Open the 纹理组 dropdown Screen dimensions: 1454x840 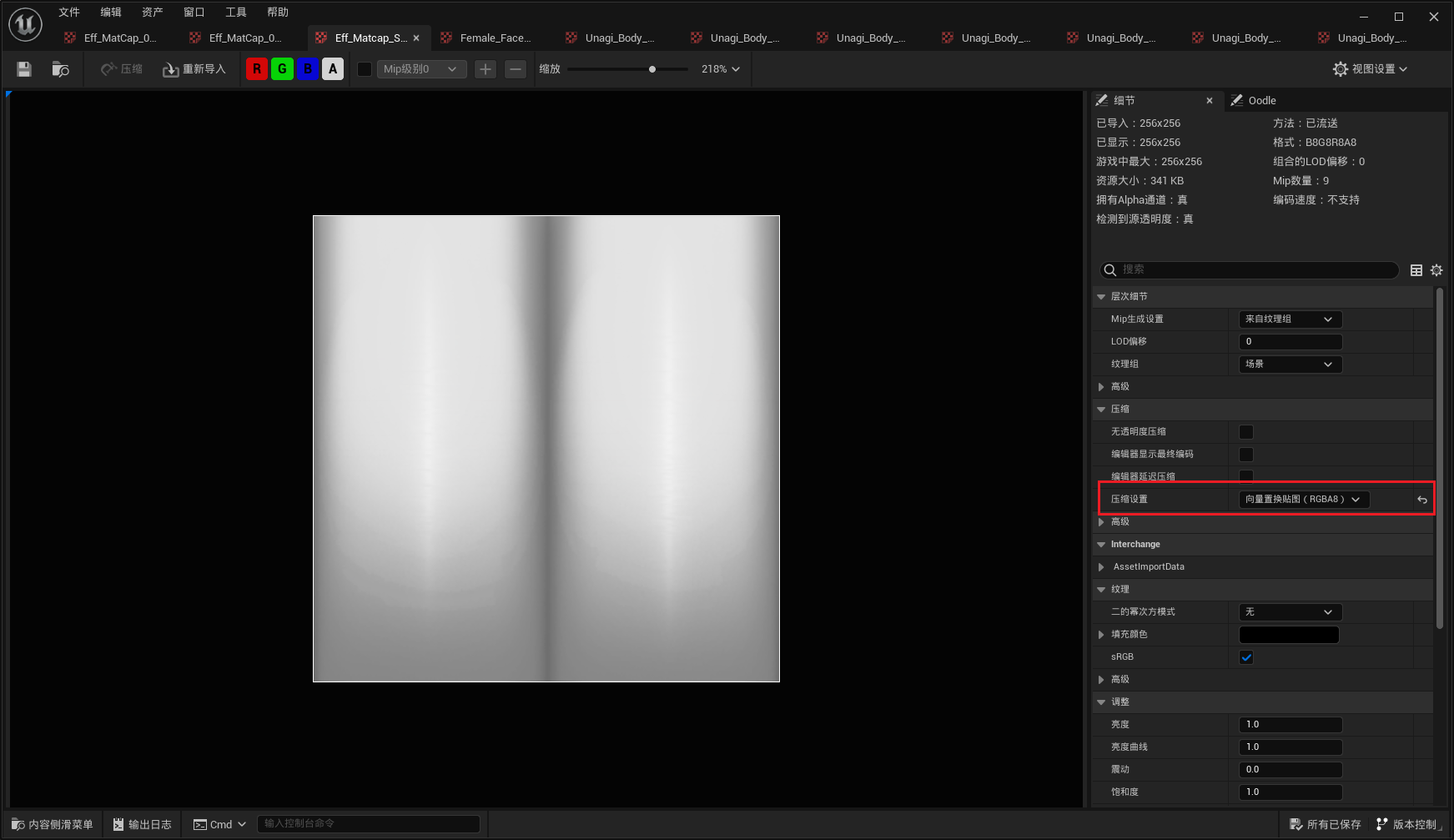point(1290,365)
